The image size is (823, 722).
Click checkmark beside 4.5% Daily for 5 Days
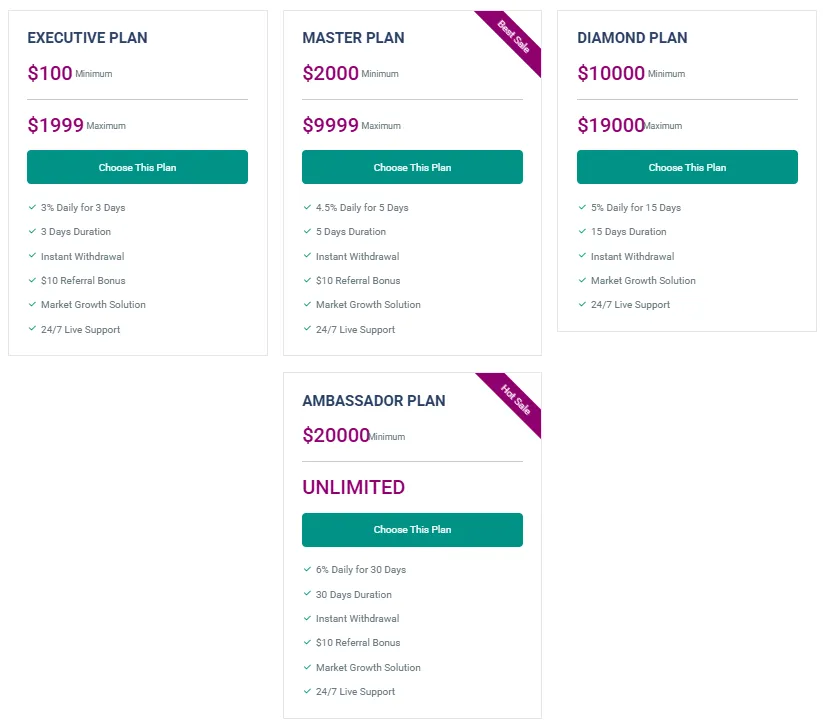pos(307,208)
